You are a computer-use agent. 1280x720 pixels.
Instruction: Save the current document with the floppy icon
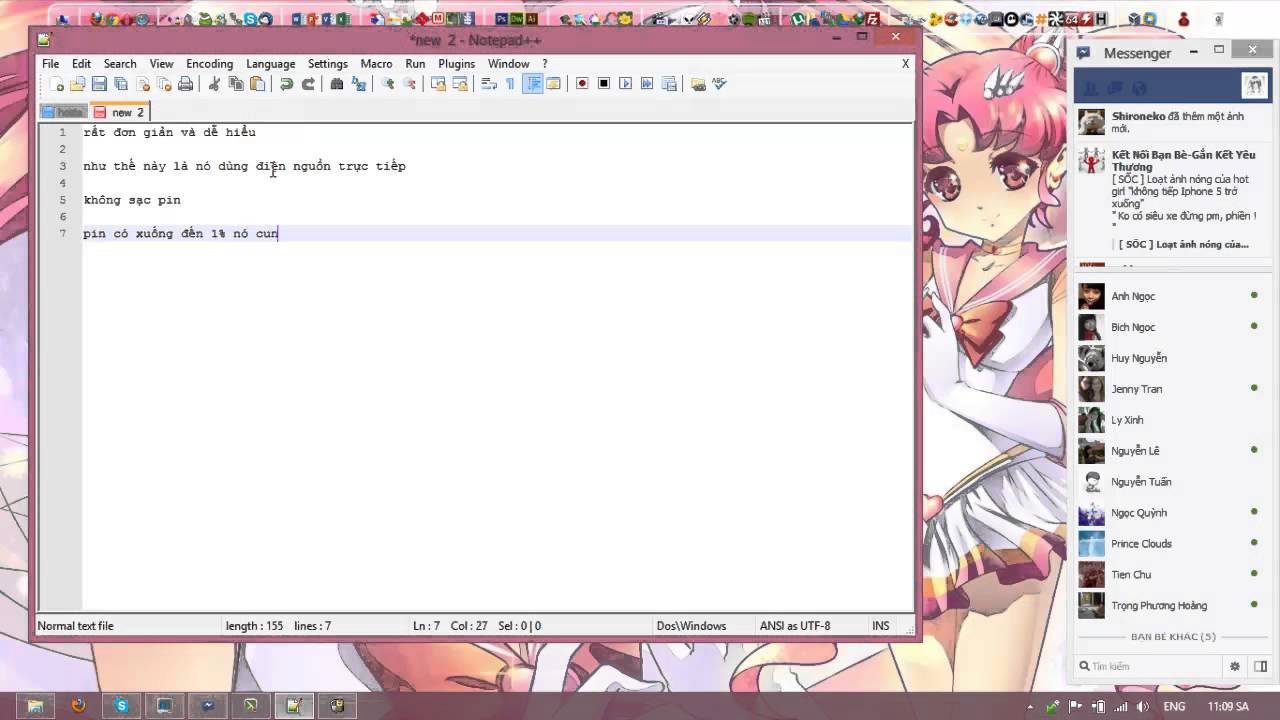point(99,84)
